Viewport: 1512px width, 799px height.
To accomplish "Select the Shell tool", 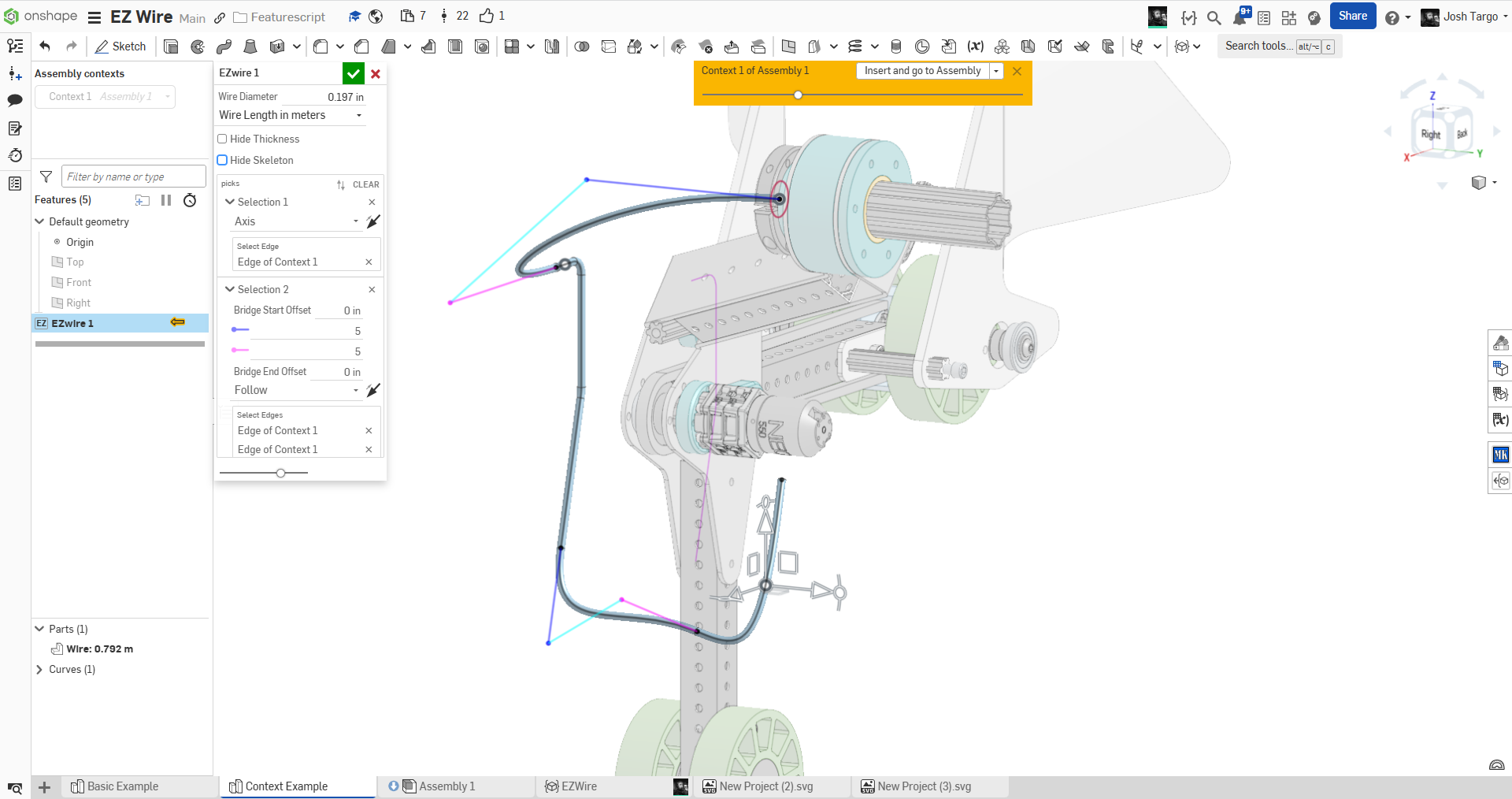I will (455, 46).
